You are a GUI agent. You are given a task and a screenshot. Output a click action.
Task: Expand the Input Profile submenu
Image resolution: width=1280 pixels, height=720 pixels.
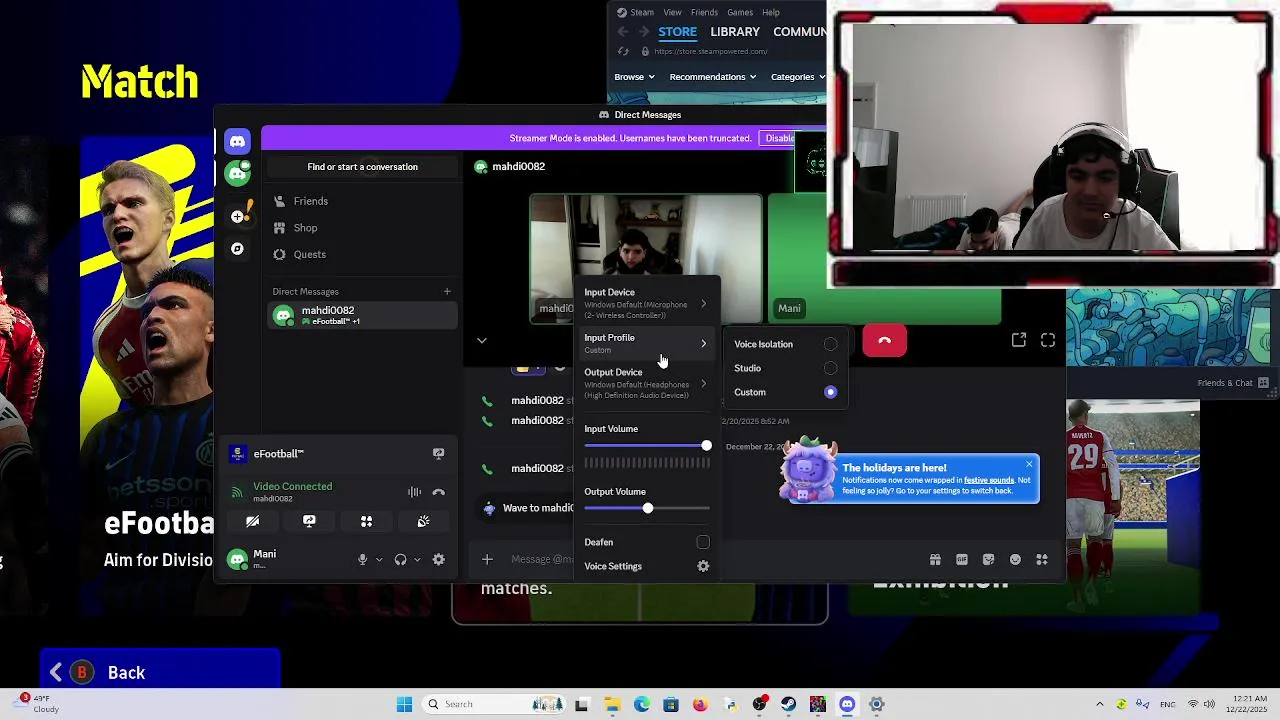click(x=647, y=343)
